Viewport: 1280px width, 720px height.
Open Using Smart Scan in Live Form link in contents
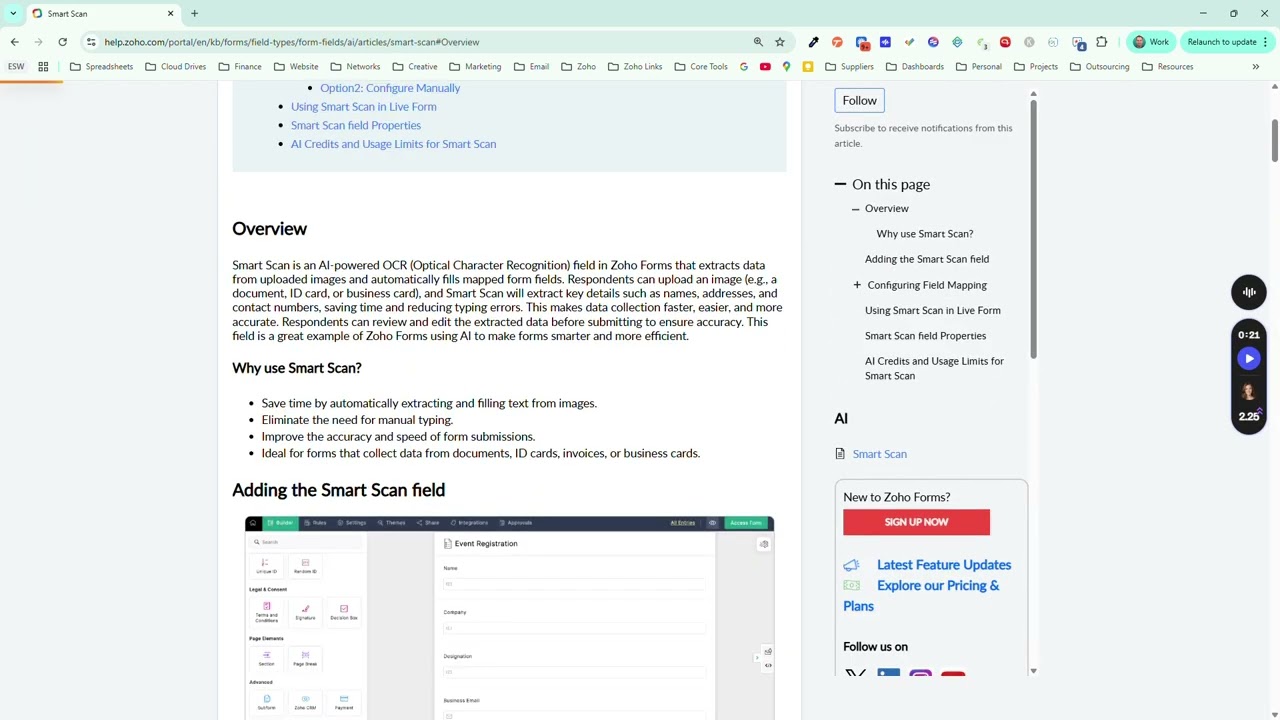tap(364, 107)
